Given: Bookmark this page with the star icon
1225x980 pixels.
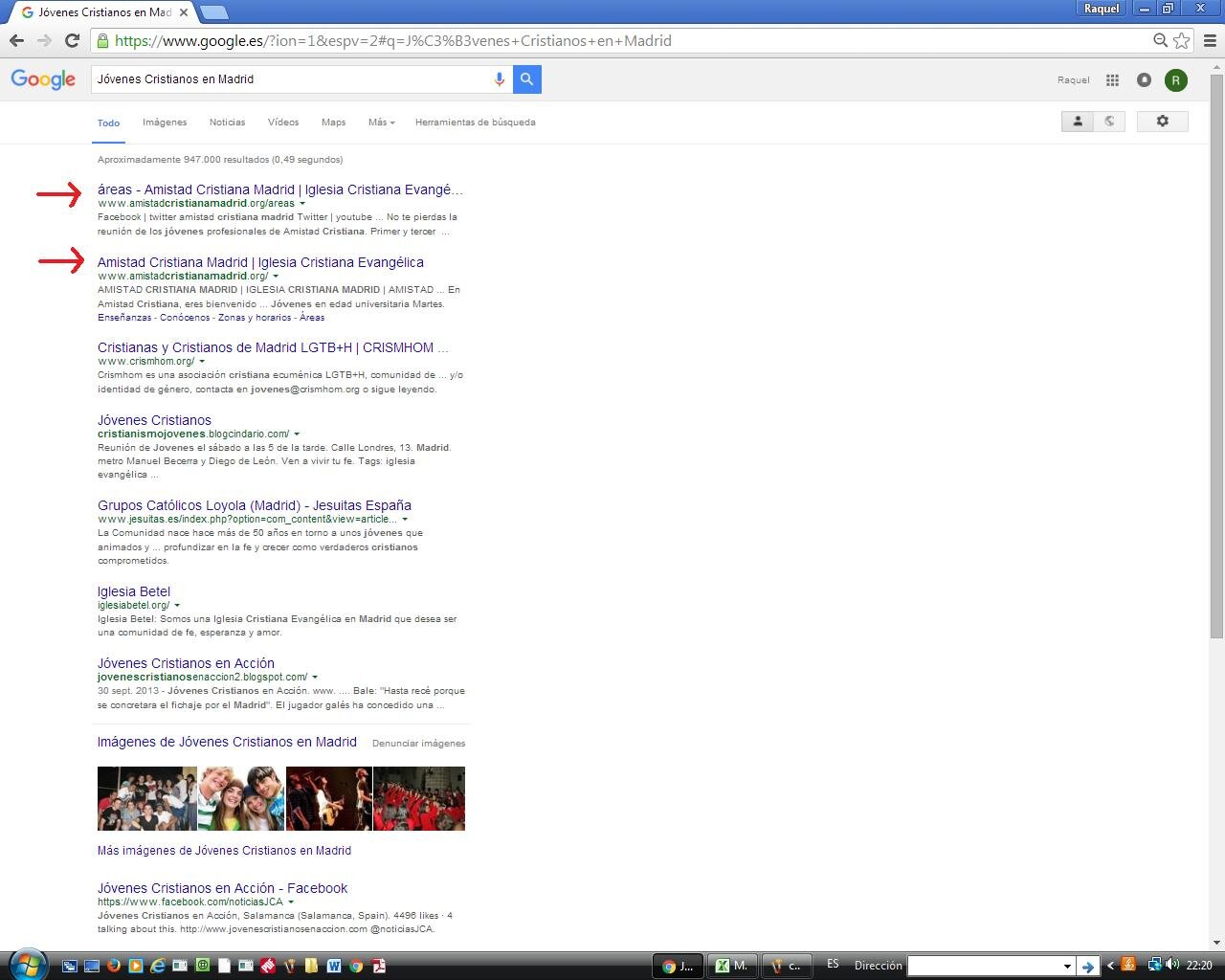Looking at the screenshot, I should pos(1182,40).
